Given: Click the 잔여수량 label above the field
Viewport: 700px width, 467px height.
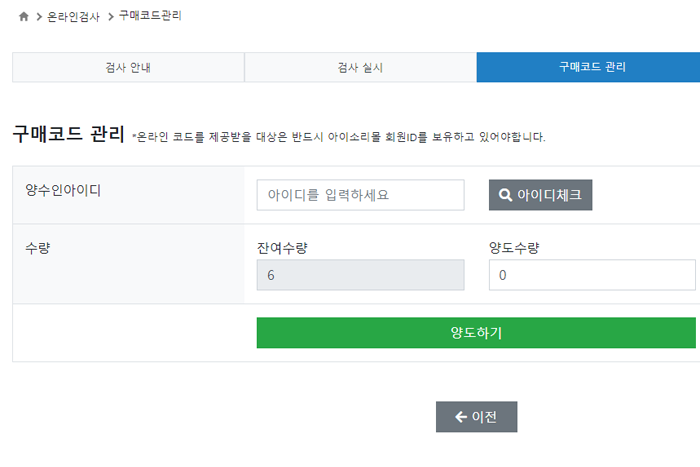Looking at the screenshot, I should 282,248.
